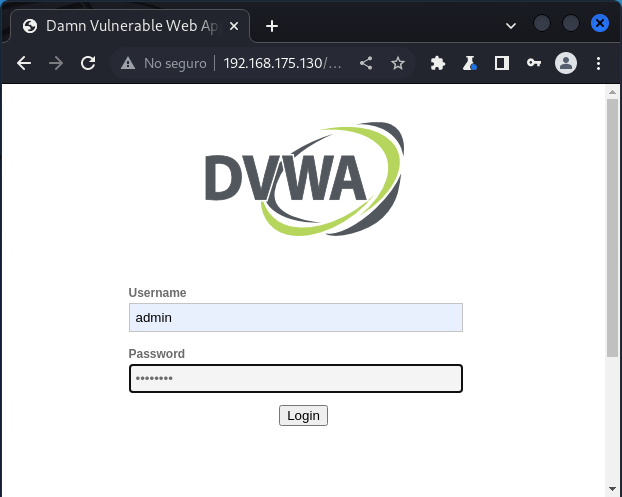Click the address bar URL 192.168.175.130
Image resolution: width=622 pixels, height=497 pixels.
(x=283, y=63)
